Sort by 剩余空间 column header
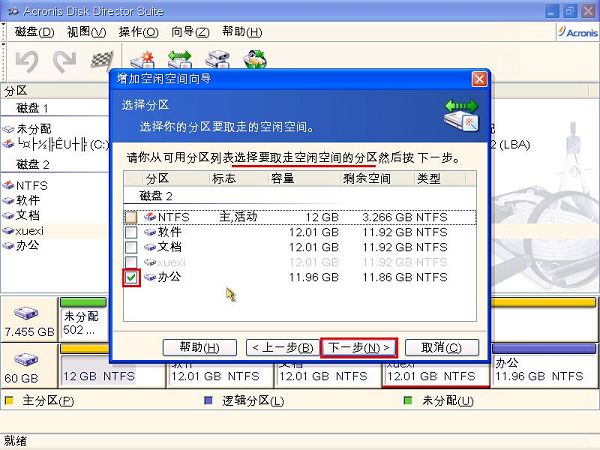The height and width of the screenshot is (450, 600). 378,179
